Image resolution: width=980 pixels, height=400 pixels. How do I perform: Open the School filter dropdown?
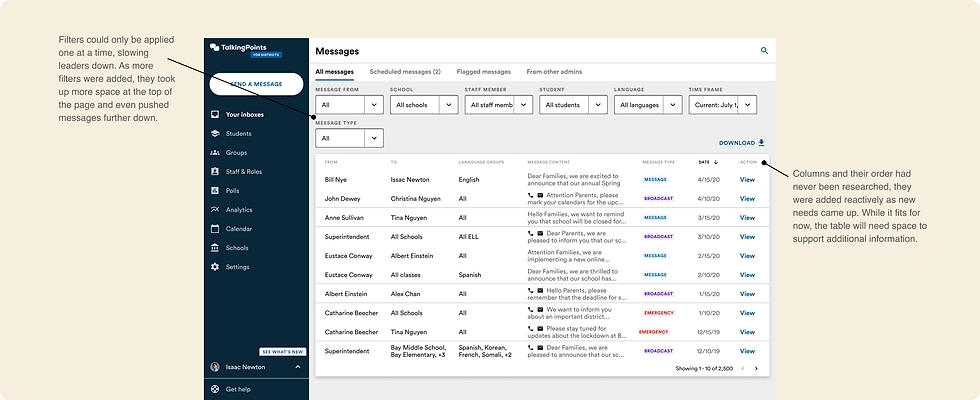pyautogui.click(x=424, y=105)
